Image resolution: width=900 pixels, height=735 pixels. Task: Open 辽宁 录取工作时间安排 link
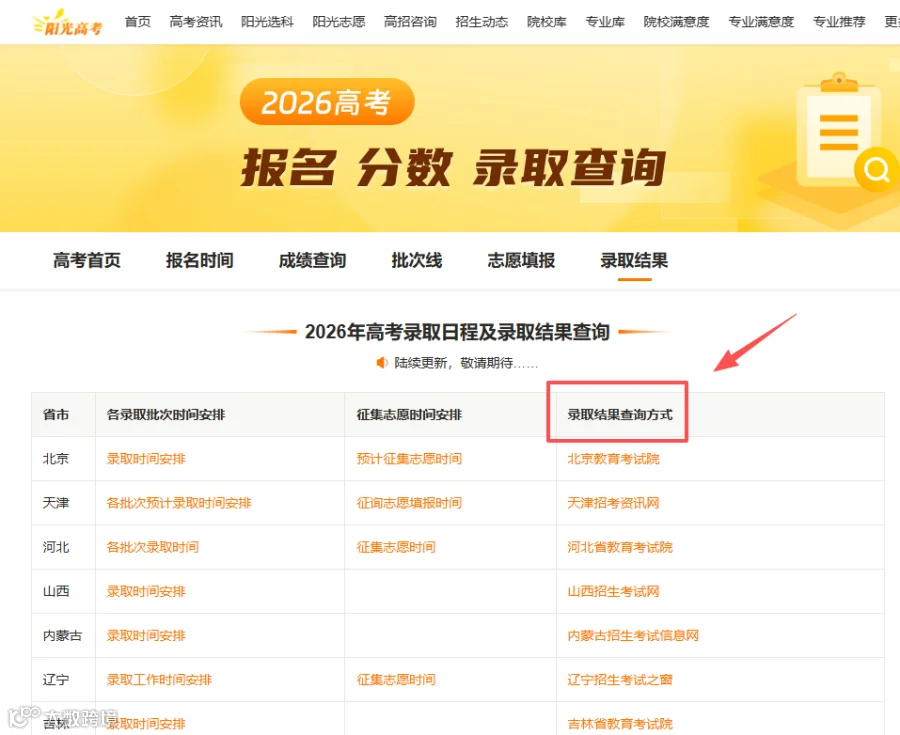click(x=159, y=679)
